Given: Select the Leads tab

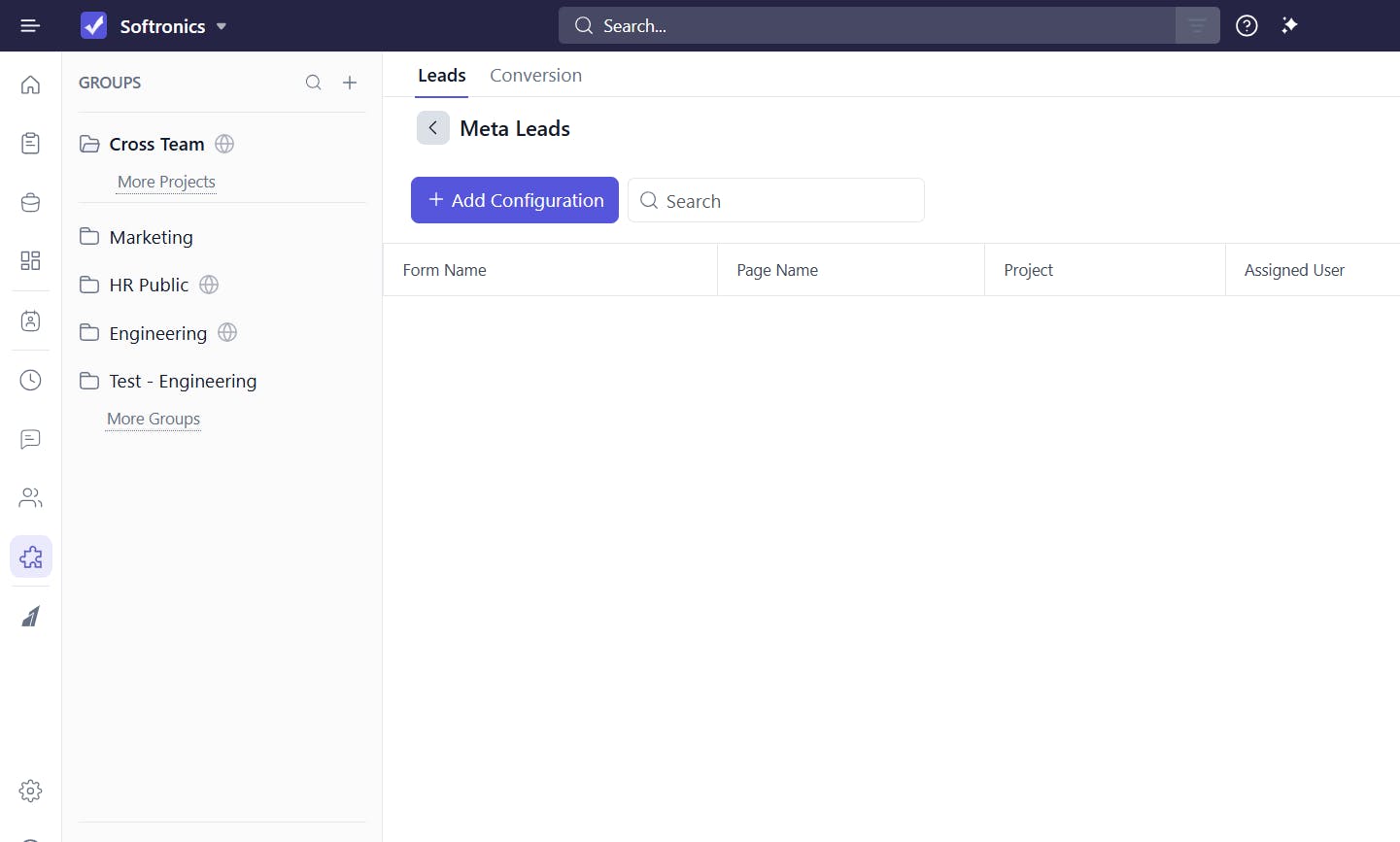Looking at the screenshot, I should (x=441, y=75).
